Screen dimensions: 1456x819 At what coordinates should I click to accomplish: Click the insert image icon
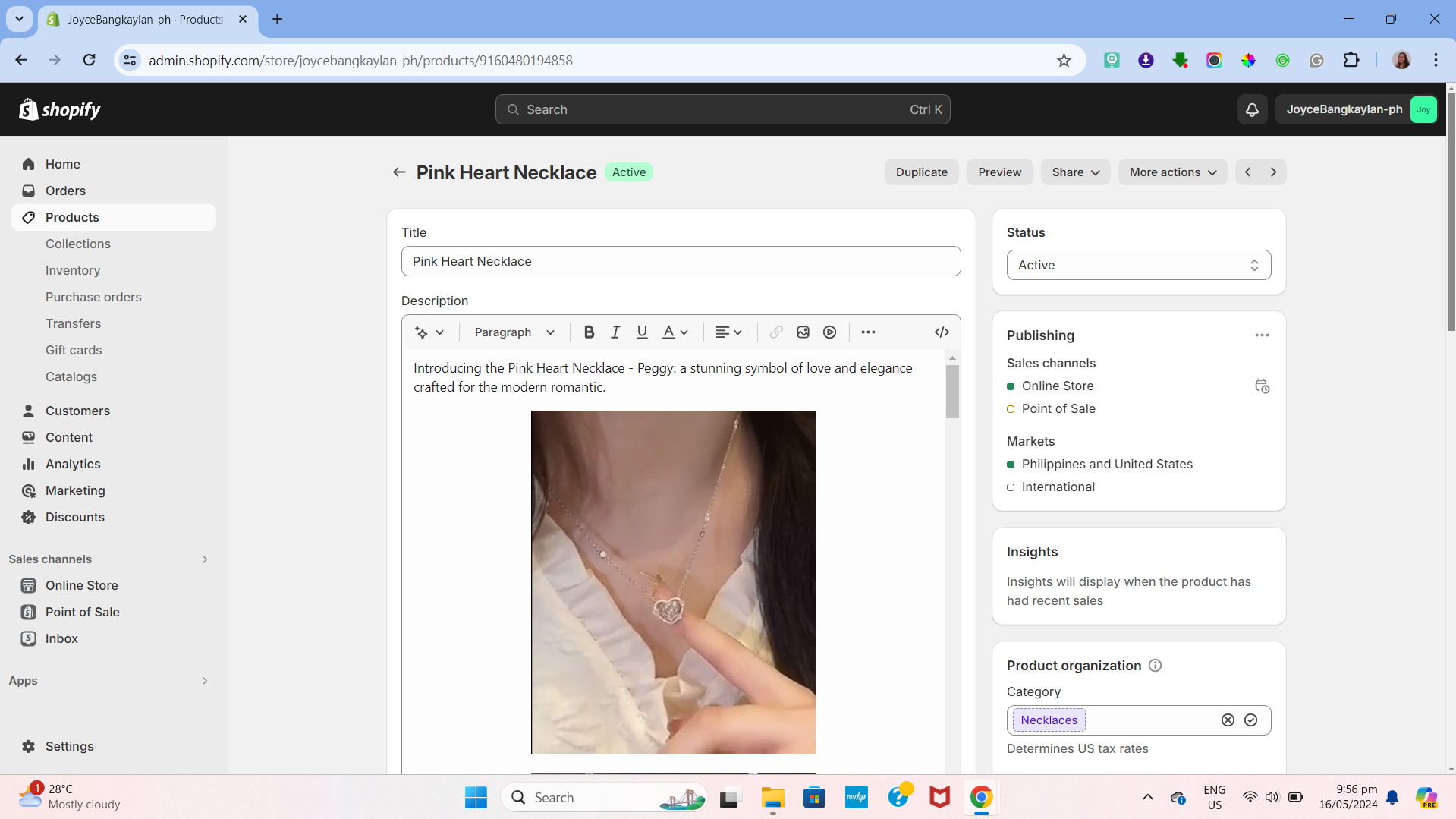pos(803,332)
